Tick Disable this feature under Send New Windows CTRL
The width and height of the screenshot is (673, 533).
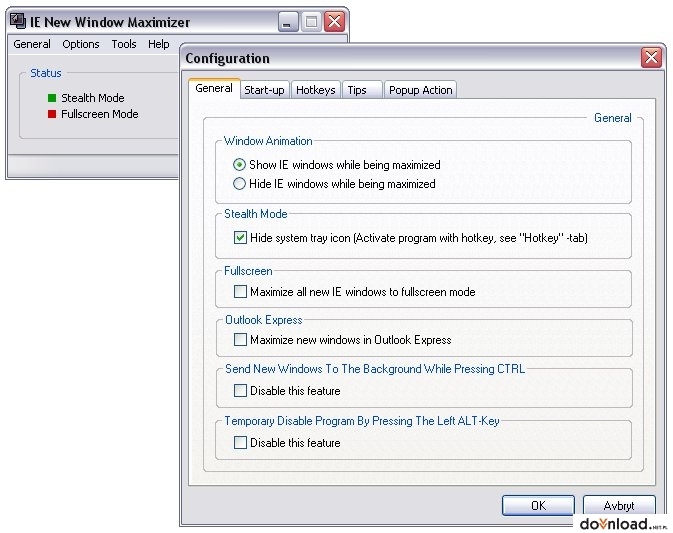[x=240, y=391]
